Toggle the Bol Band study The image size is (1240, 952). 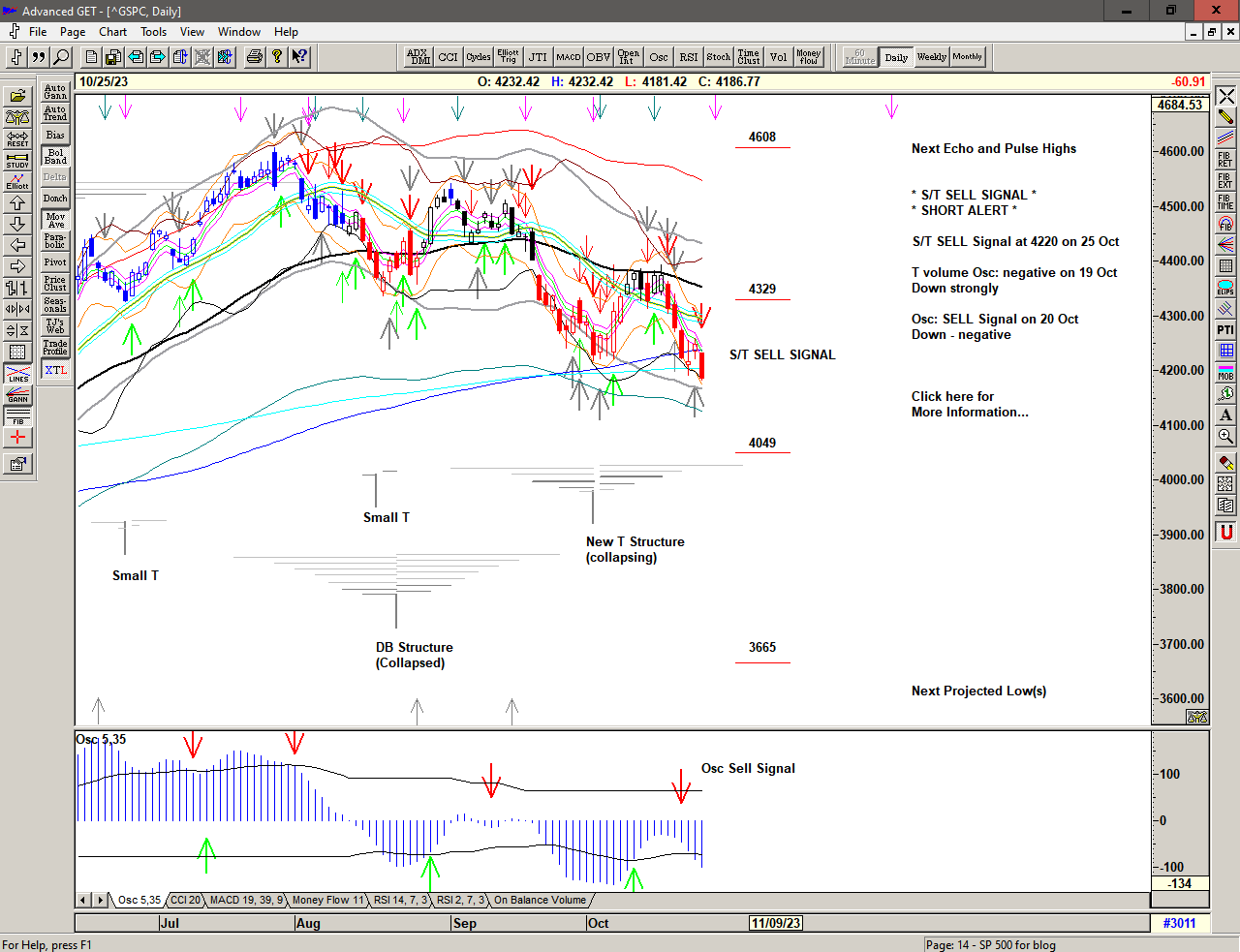tap(55, 156)
